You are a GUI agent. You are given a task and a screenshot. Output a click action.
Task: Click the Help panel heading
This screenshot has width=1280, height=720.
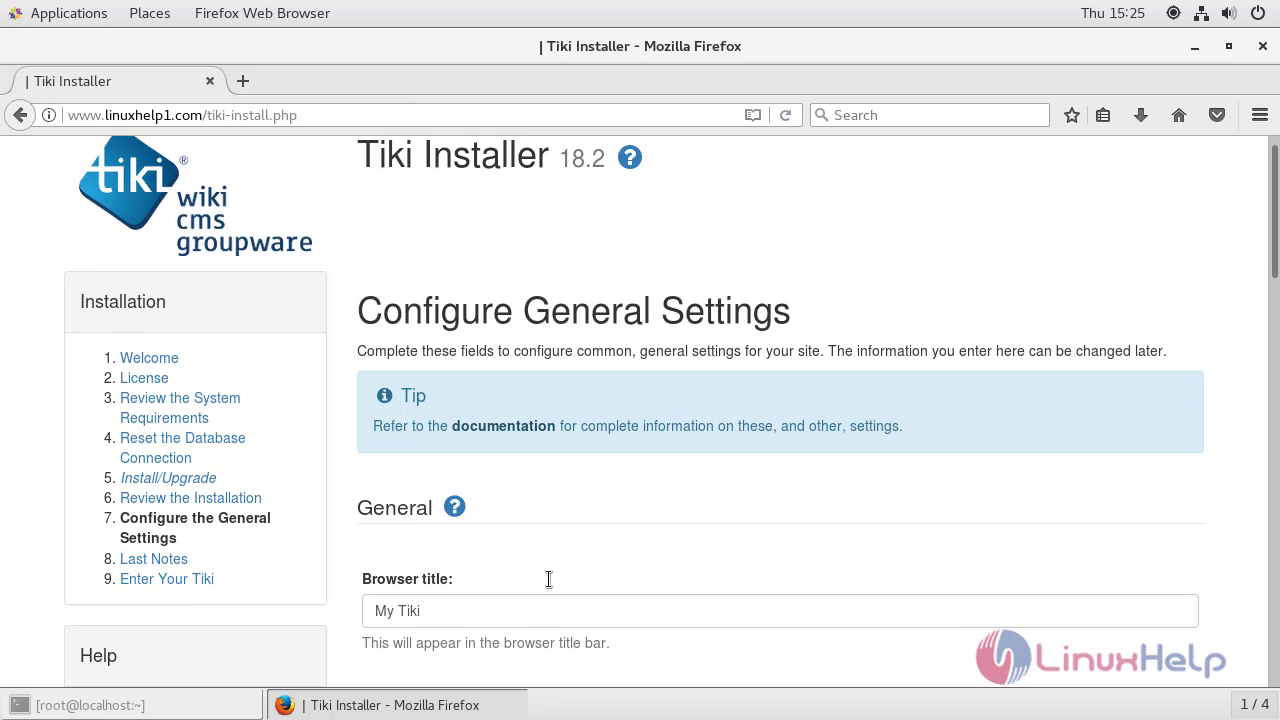(x=98, y=656)
